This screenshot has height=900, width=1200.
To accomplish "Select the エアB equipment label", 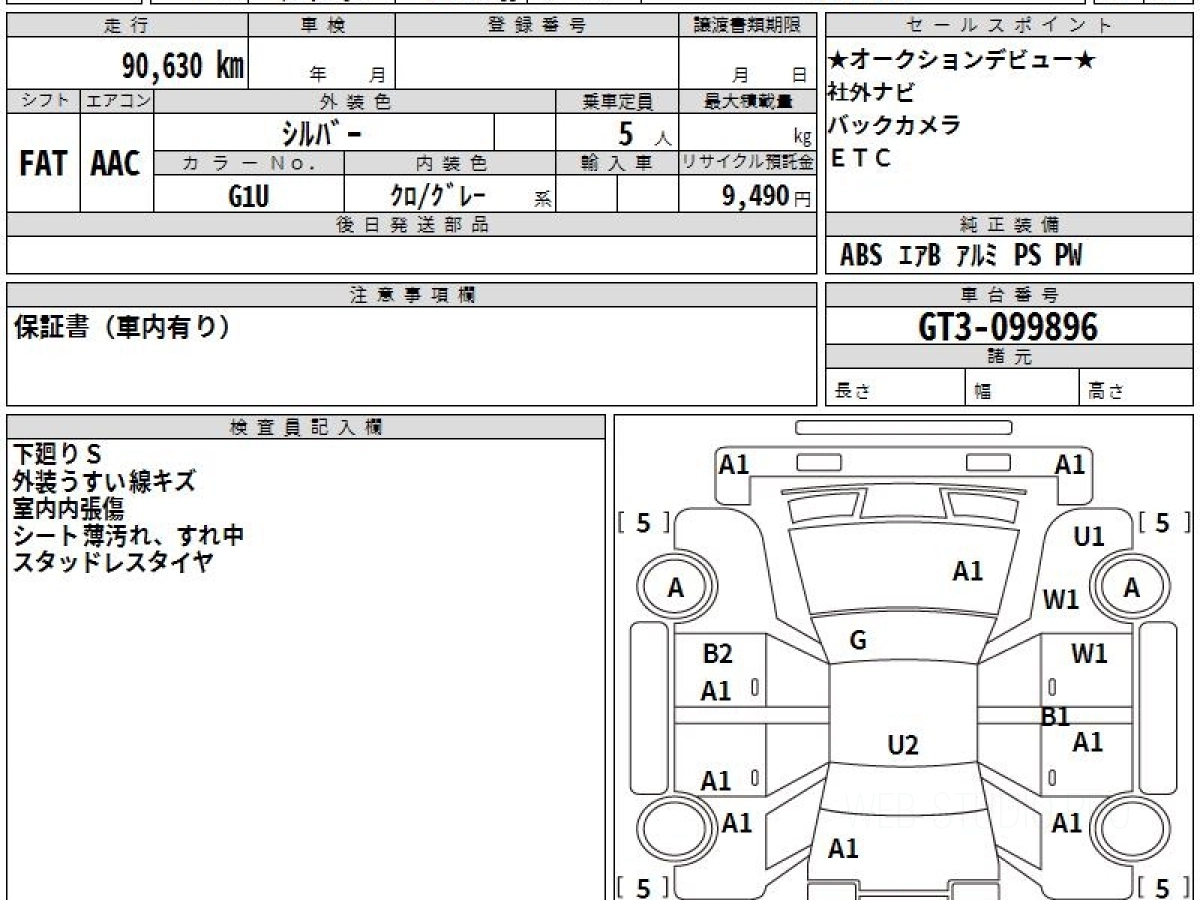I will coord(920,256).
